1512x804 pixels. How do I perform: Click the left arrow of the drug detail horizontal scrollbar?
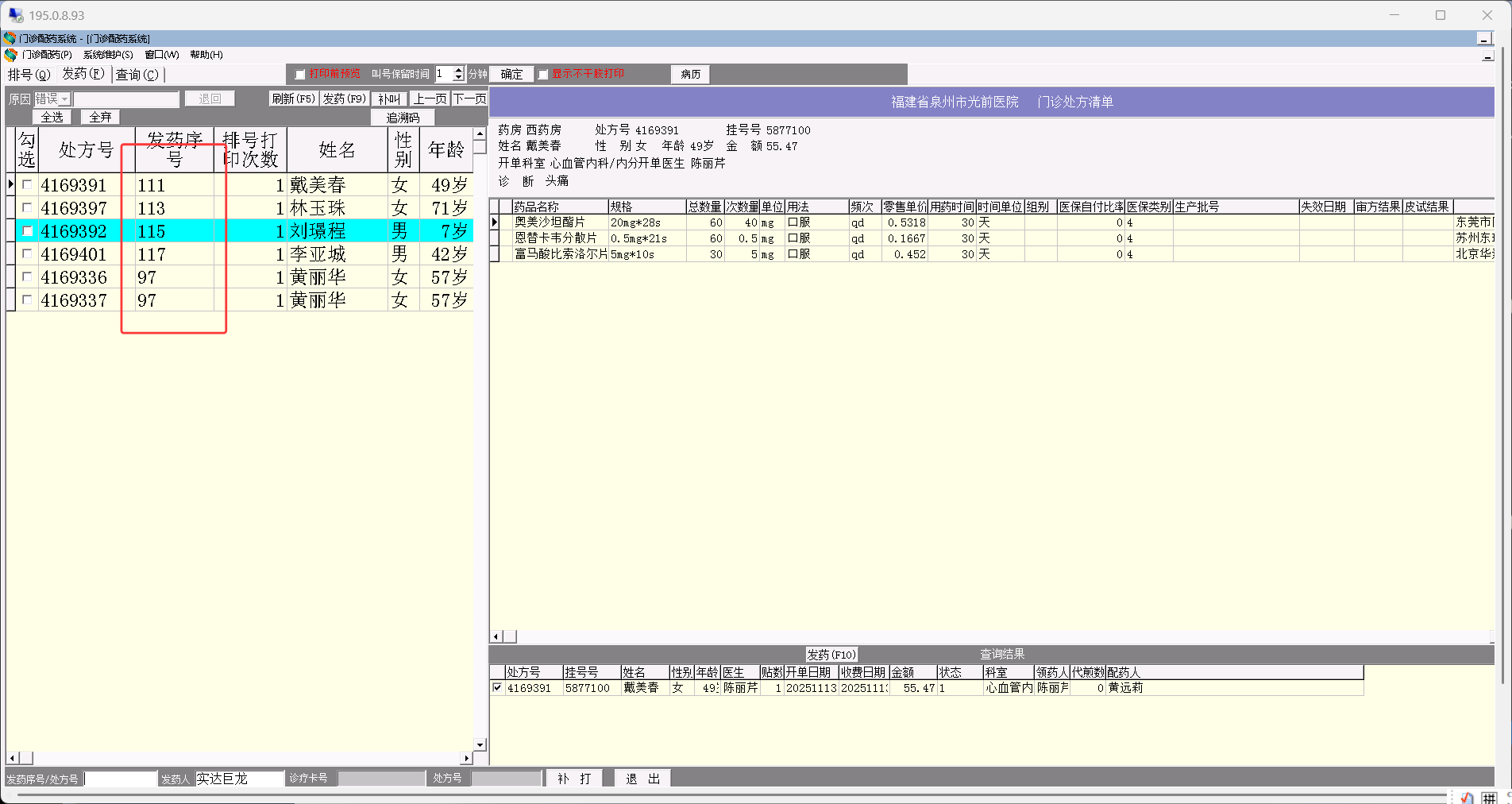(496, 636)
